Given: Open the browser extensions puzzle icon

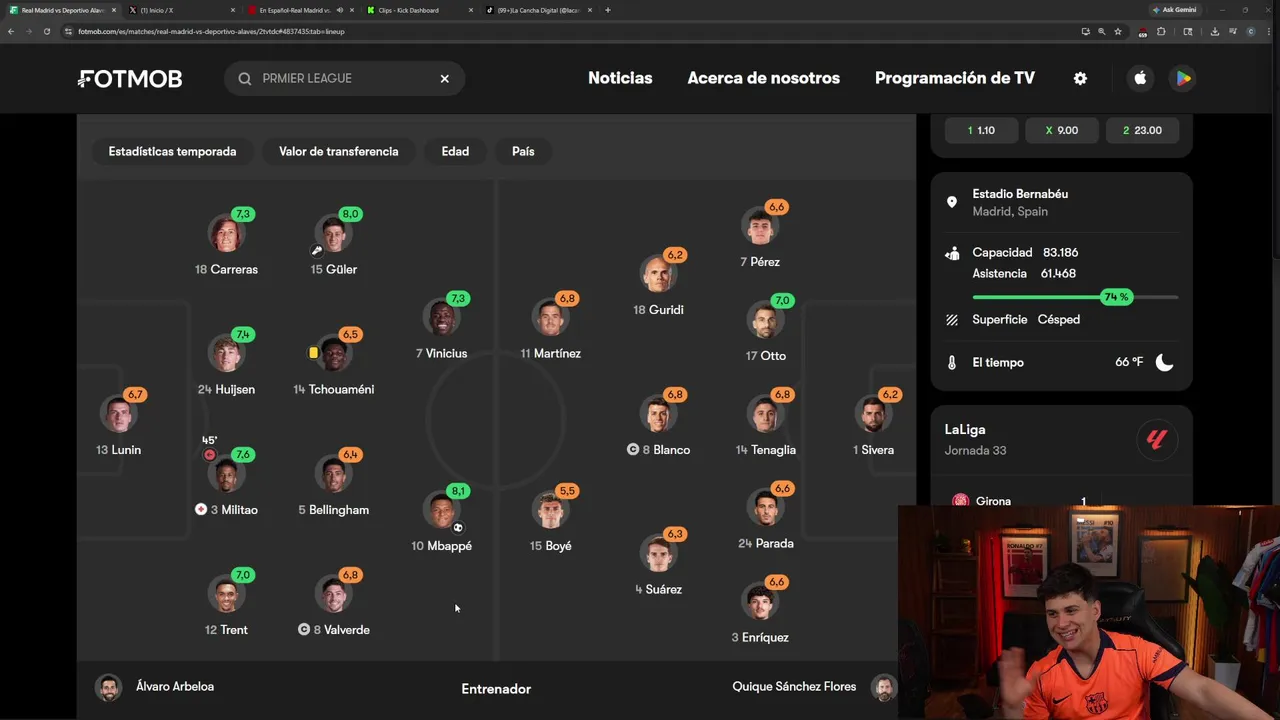Looking at the screenshot, I should click(1161, 31).
